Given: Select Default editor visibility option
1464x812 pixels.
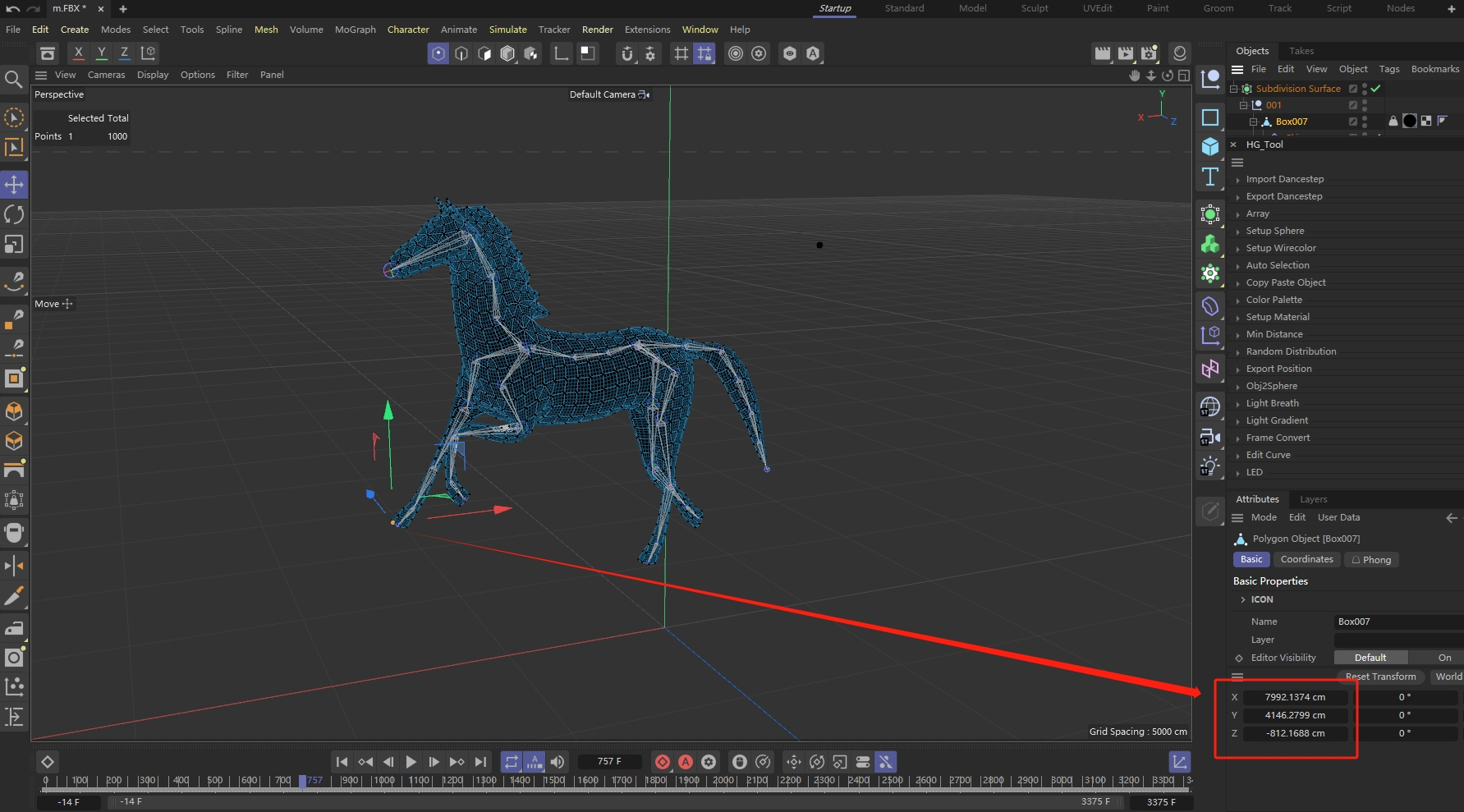Looking at the screenshot, I should (1370, 658).
